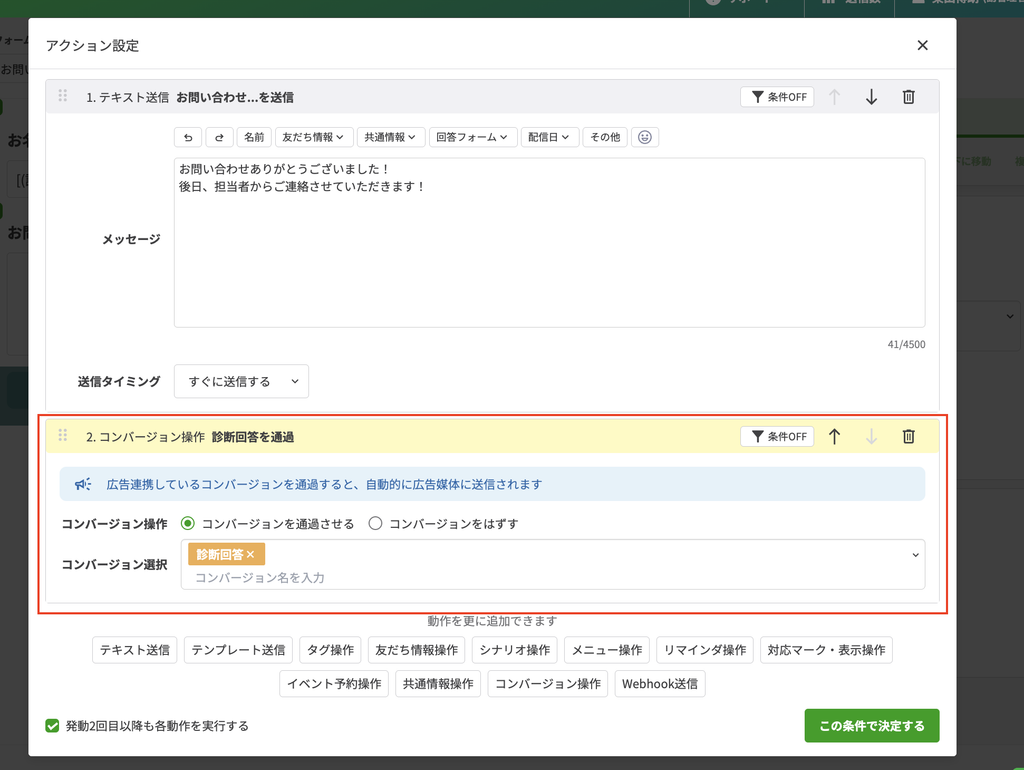
Task: Click the undo arrow in message toolbar
Action: [x=188, y=137]
